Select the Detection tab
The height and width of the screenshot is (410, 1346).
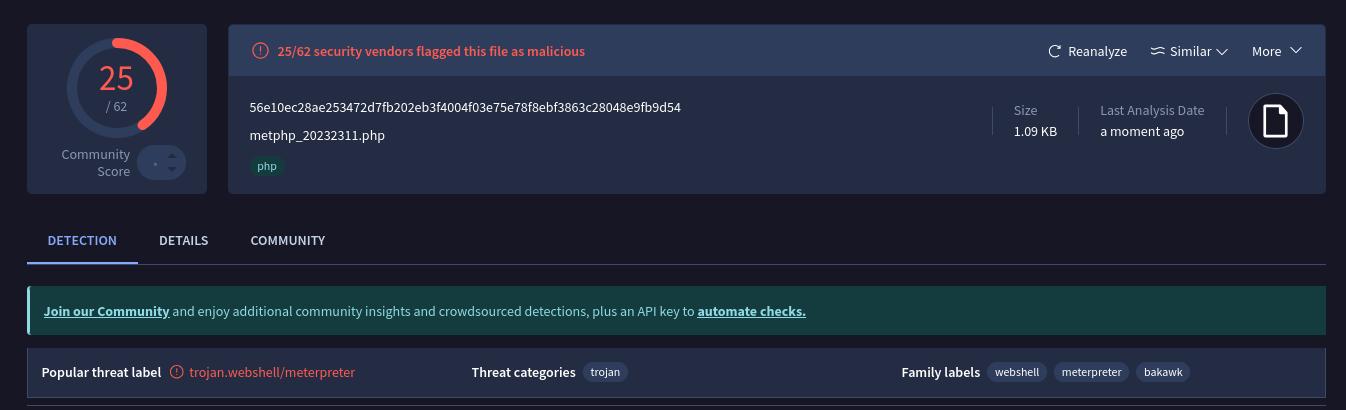[82, 241]
